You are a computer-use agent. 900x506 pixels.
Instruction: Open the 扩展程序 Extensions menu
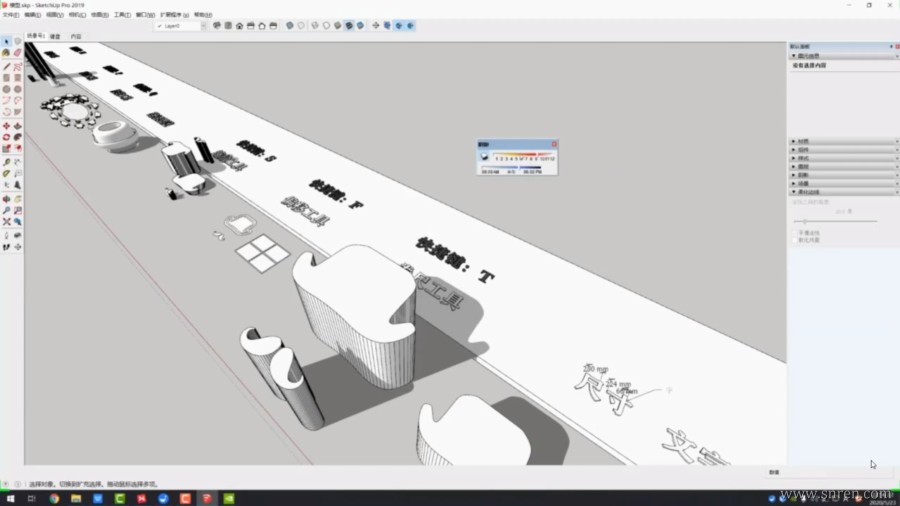[x=174, y=14]
